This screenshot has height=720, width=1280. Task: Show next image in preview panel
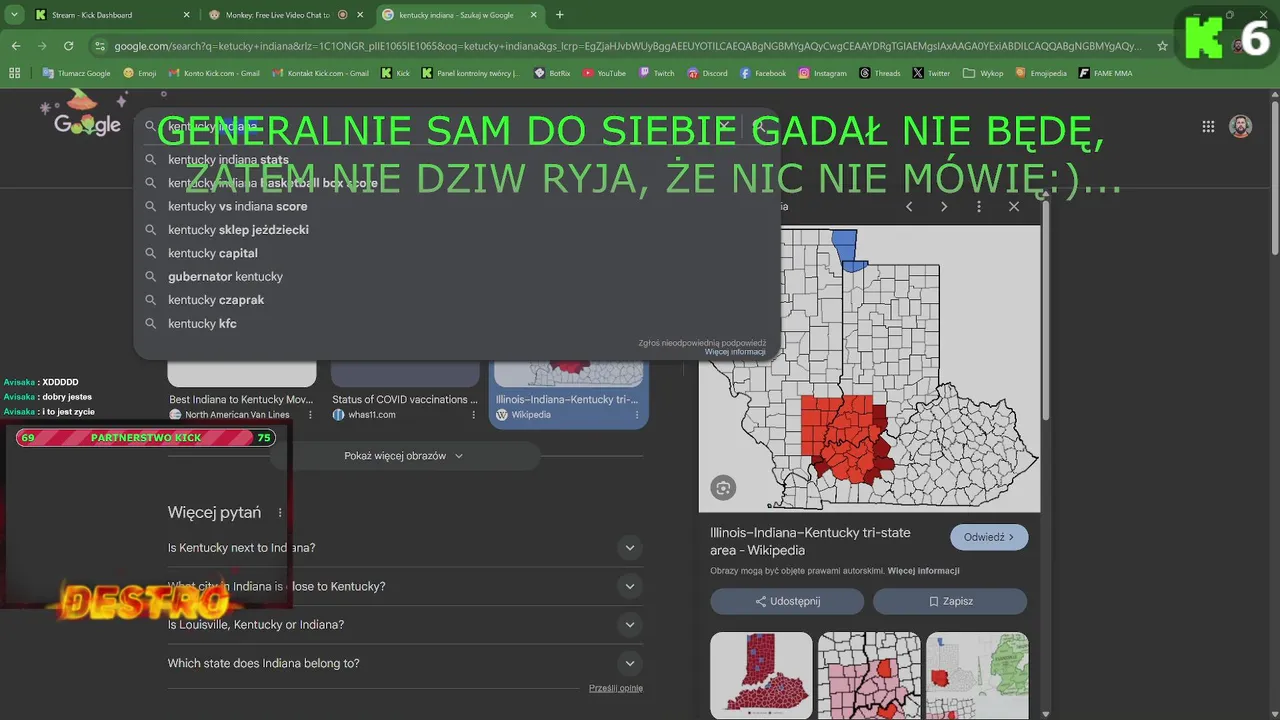944,206
